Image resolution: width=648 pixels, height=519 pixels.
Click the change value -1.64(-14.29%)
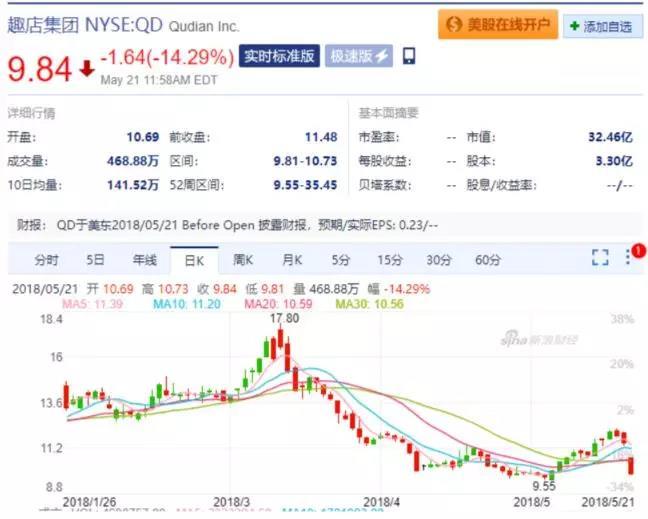coord(167,57)
